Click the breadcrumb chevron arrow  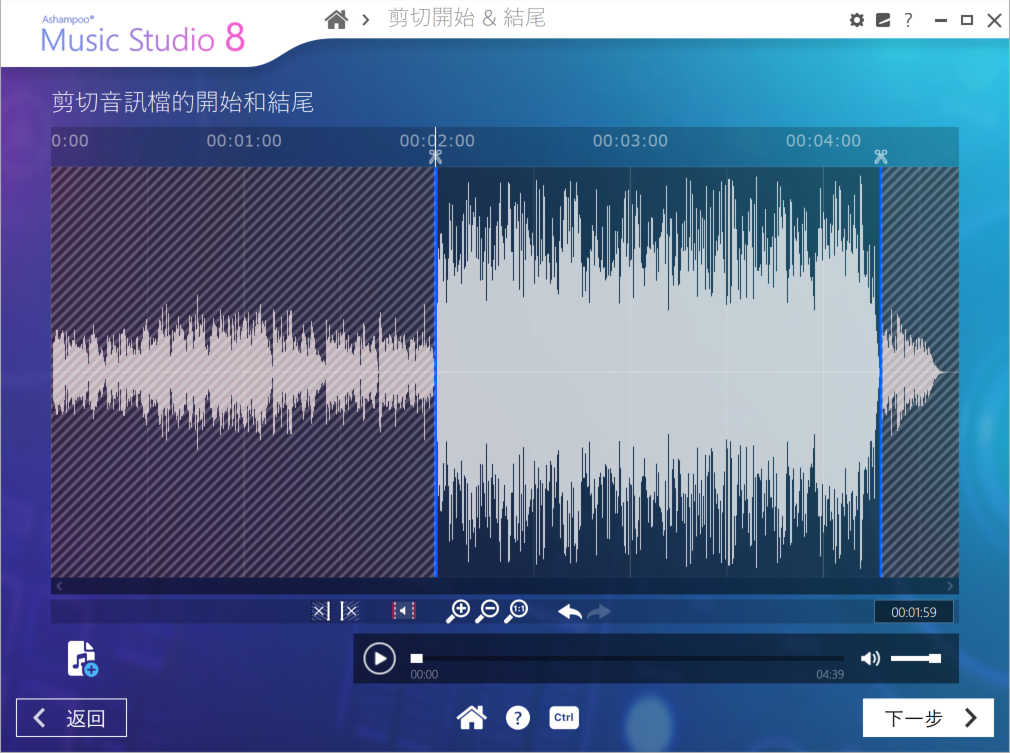coord(366,20)
